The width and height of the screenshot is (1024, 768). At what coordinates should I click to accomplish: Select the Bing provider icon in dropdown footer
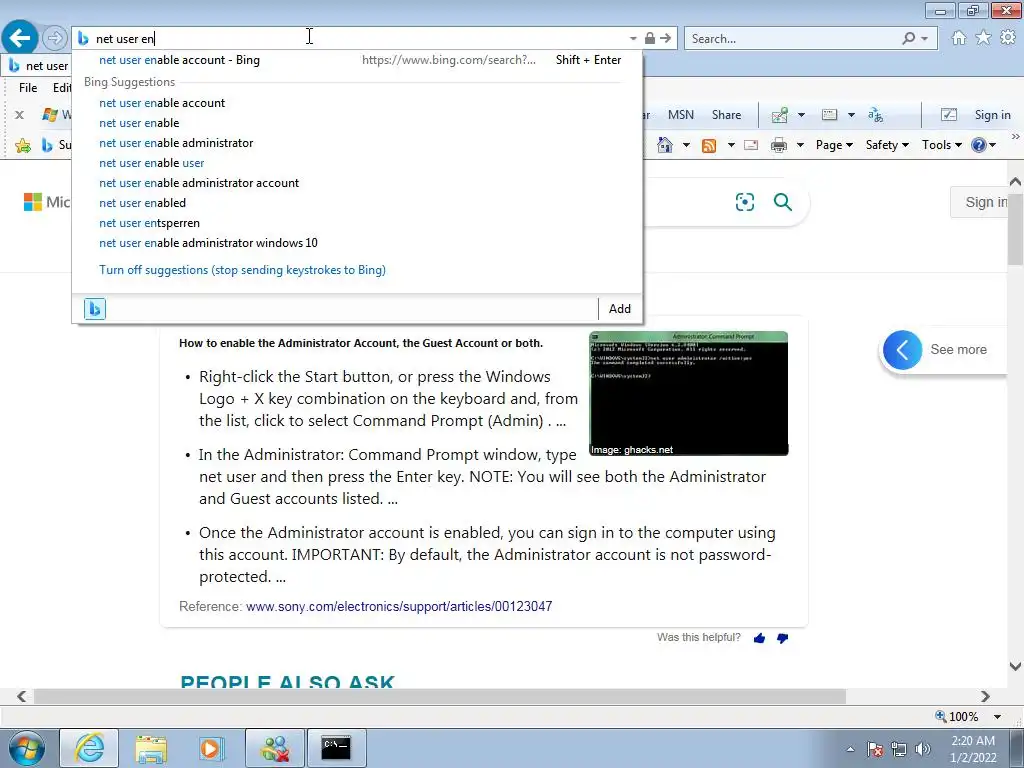click(x=95, y=309)
